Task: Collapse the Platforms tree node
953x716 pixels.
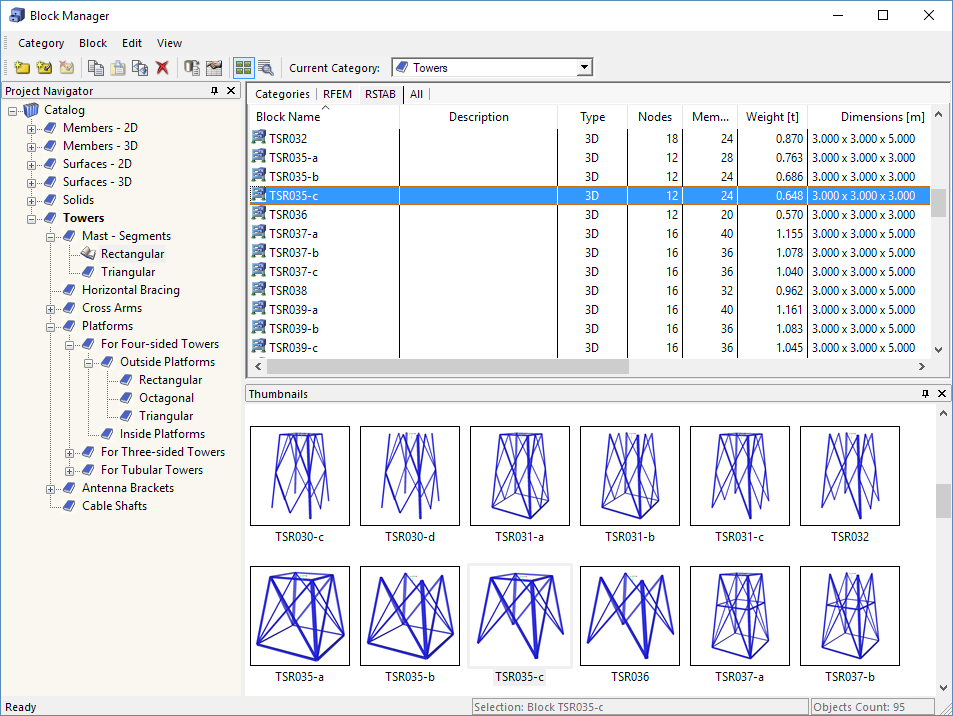Action: pyautogui.click(x=51, y=326)
